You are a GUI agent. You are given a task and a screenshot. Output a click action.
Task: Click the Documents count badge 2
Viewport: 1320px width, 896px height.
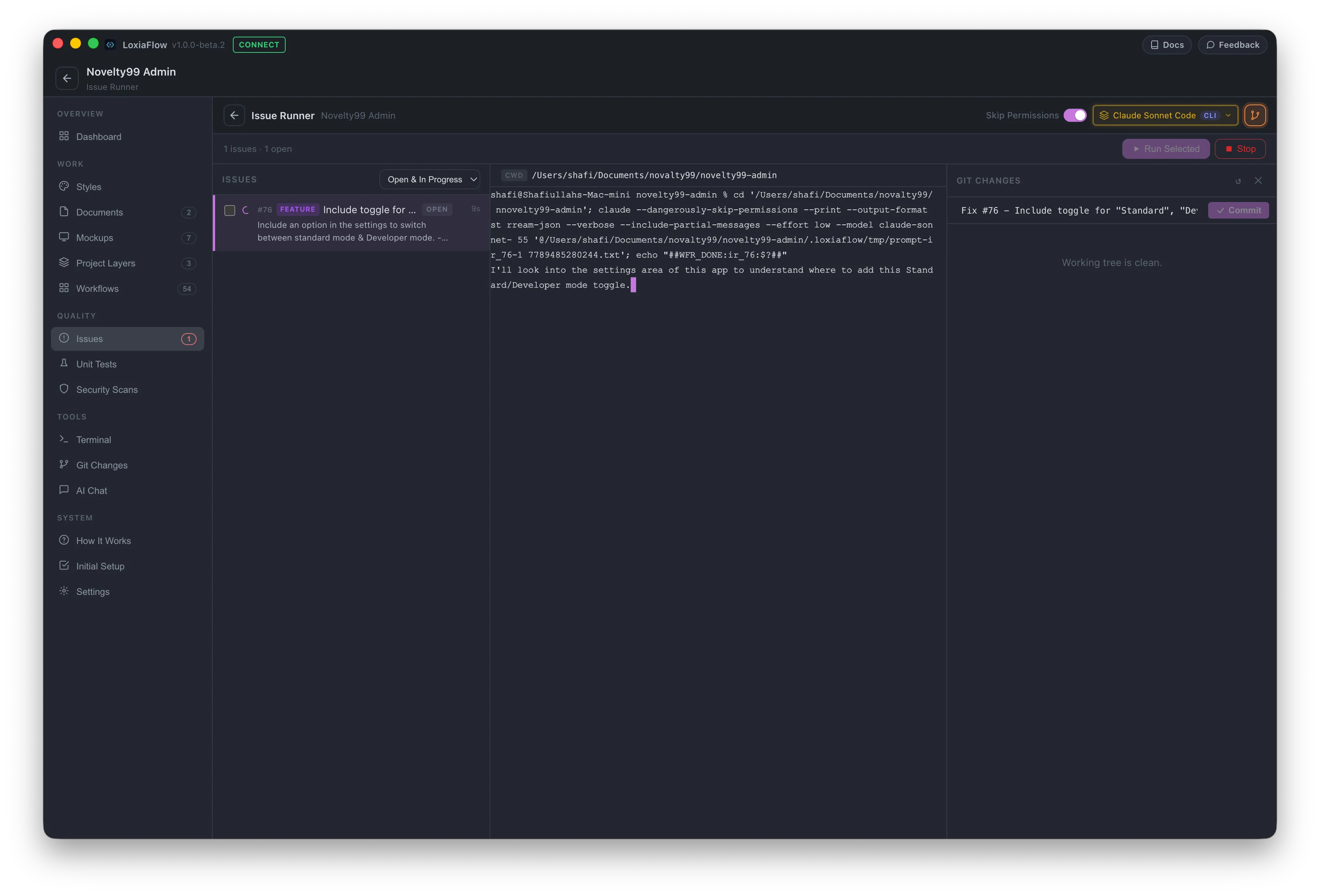coord(189,212)
